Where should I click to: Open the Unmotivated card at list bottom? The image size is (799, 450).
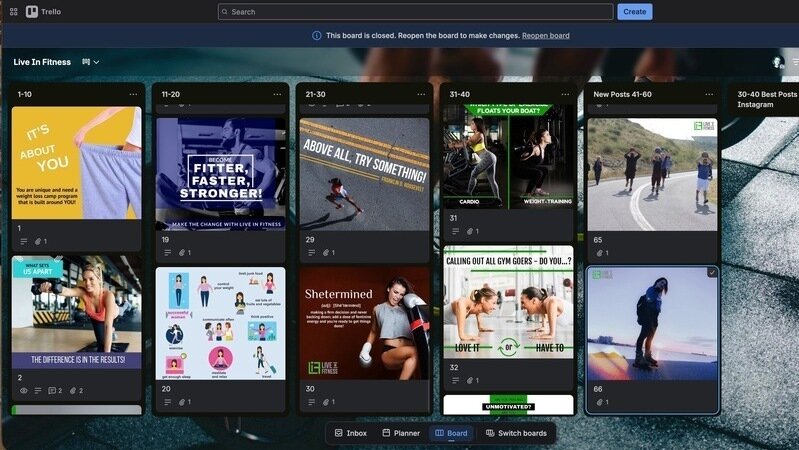click(509, 405)
